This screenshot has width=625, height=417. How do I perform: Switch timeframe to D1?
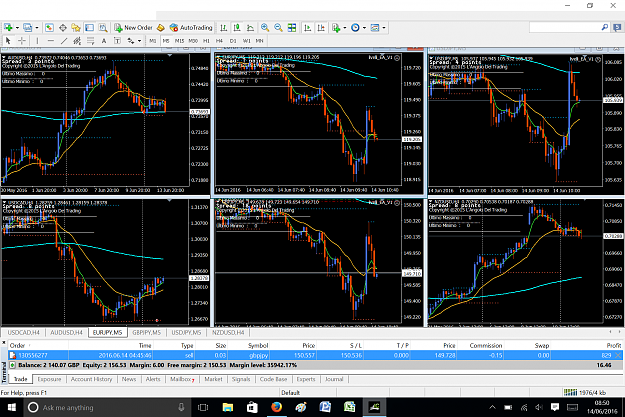tap(233, 41)
